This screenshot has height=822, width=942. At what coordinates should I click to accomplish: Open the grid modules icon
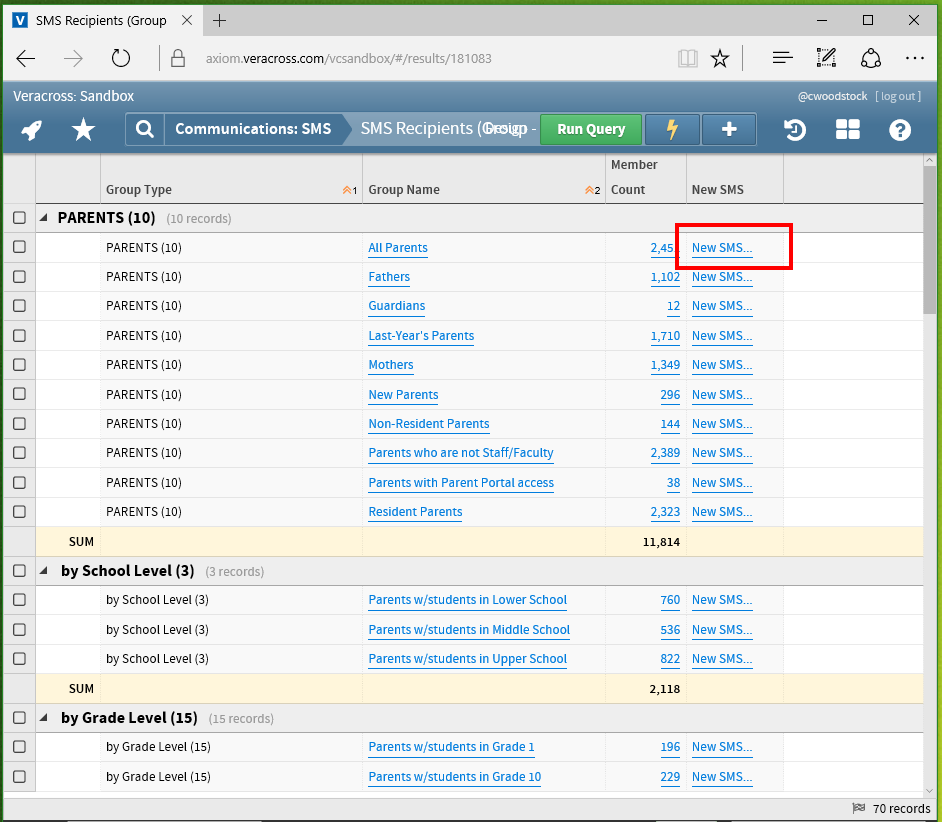[848, 129]
